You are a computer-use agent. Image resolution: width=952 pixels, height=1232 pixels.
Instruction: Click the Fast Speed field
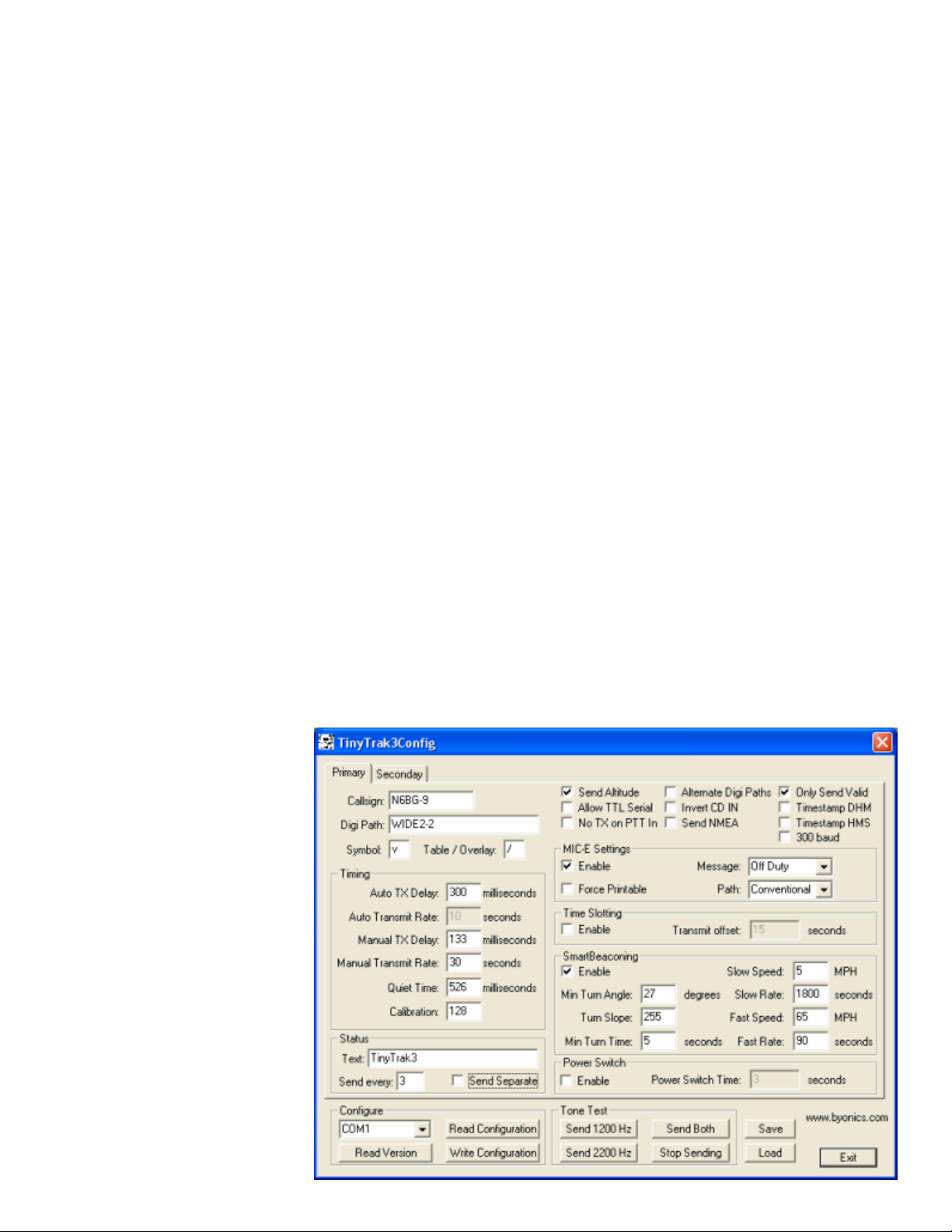[811, 1017]
